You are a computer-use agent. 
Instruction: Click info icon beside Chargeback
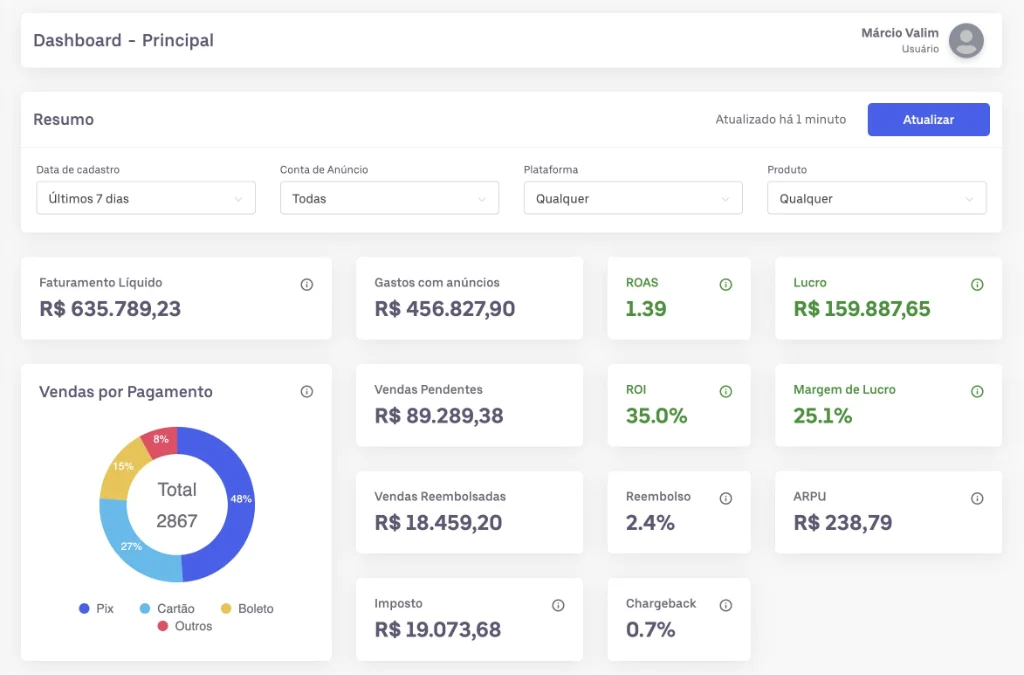click(x=726, y=605)
